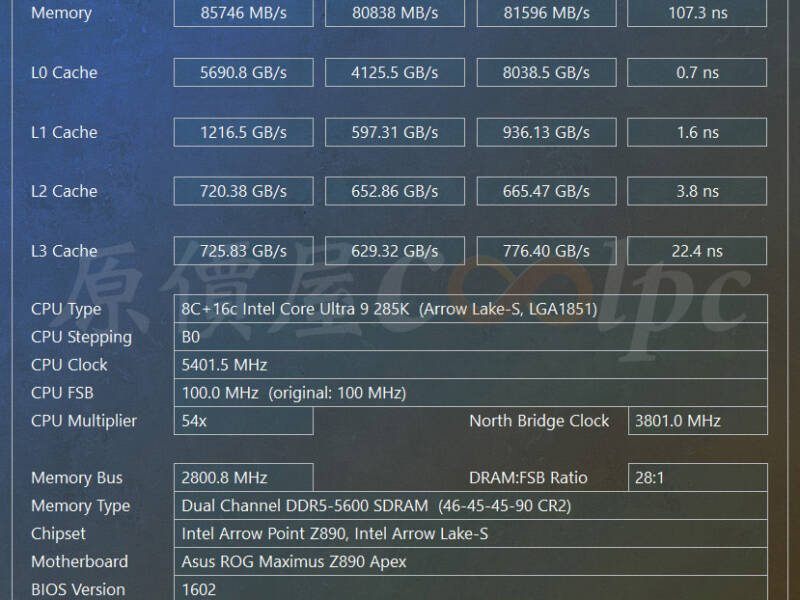Click Motherboard field Asus ROG Maximus Z890 Apex
The width and height of the screenshot is (800, 600).
470,562
